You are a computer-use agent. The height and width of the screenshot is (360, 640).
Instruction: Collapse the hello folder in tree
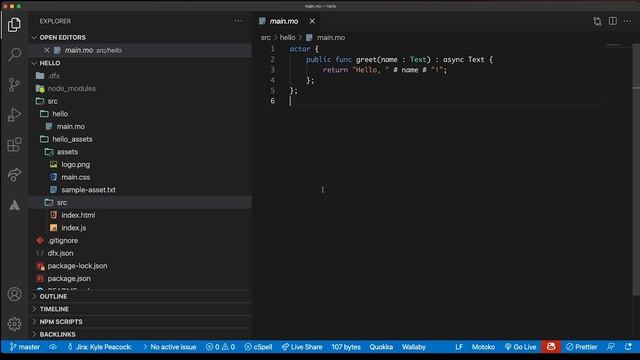pos(141,114)
